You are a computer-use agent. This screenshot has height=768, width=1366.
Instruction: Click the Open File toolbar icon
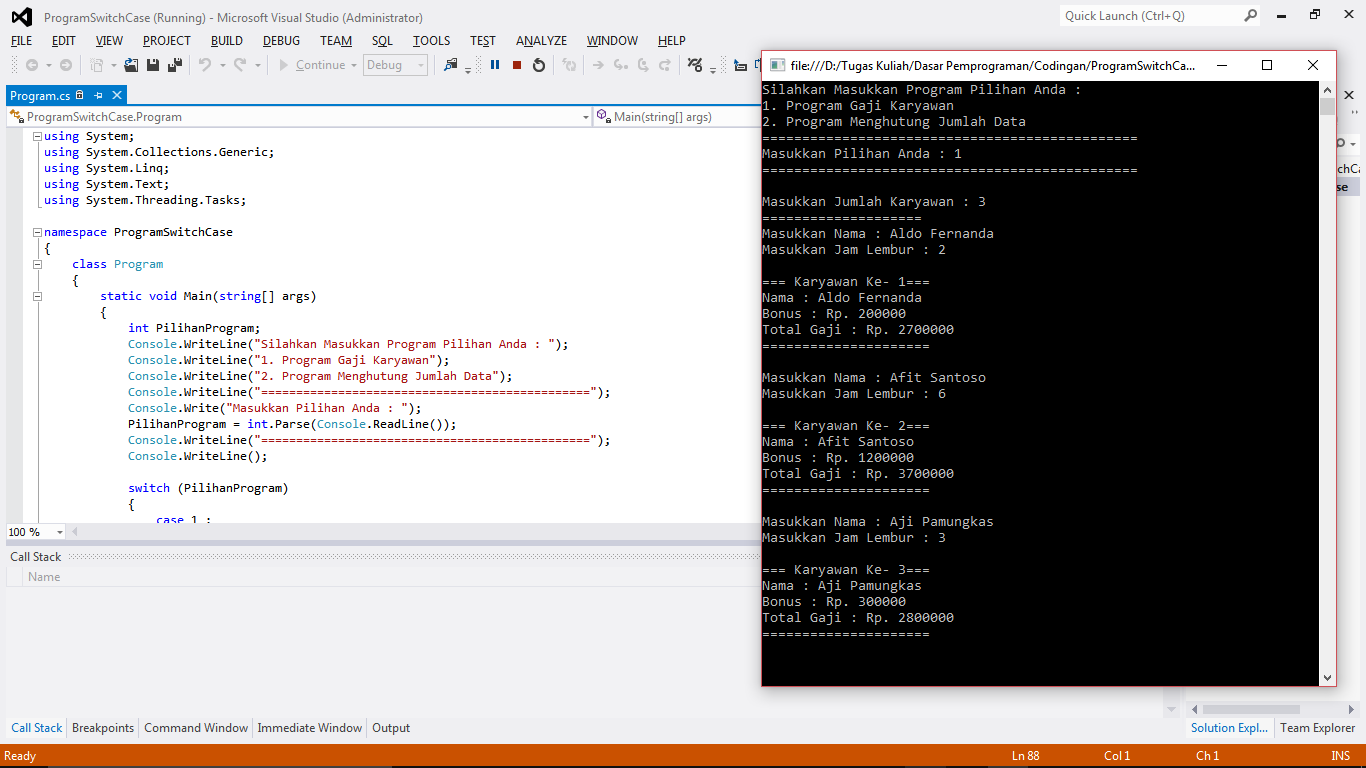131,65
